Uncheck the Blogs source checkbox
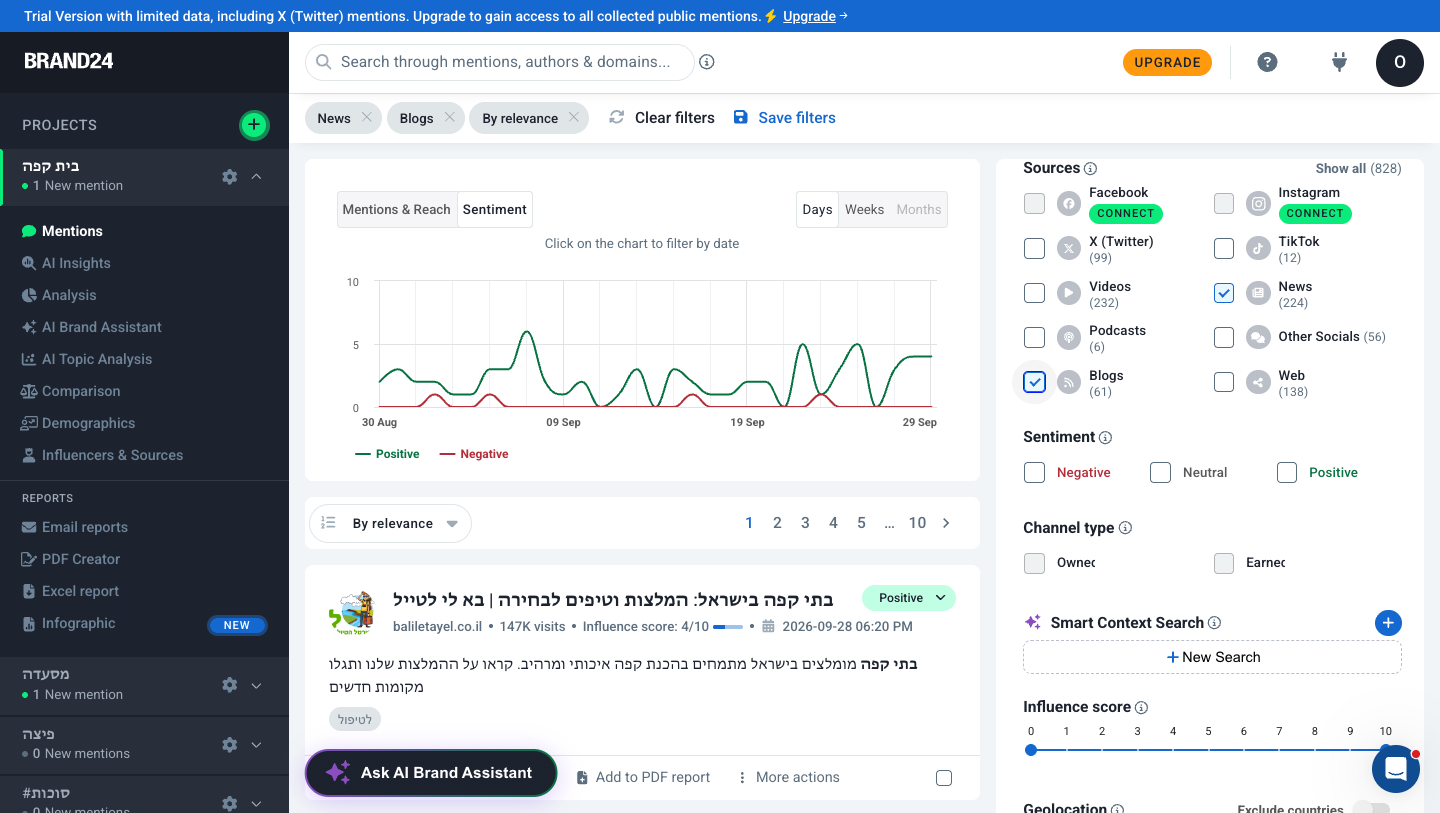The width and height of the screenshot is (1440, 813). (1034, 382)
